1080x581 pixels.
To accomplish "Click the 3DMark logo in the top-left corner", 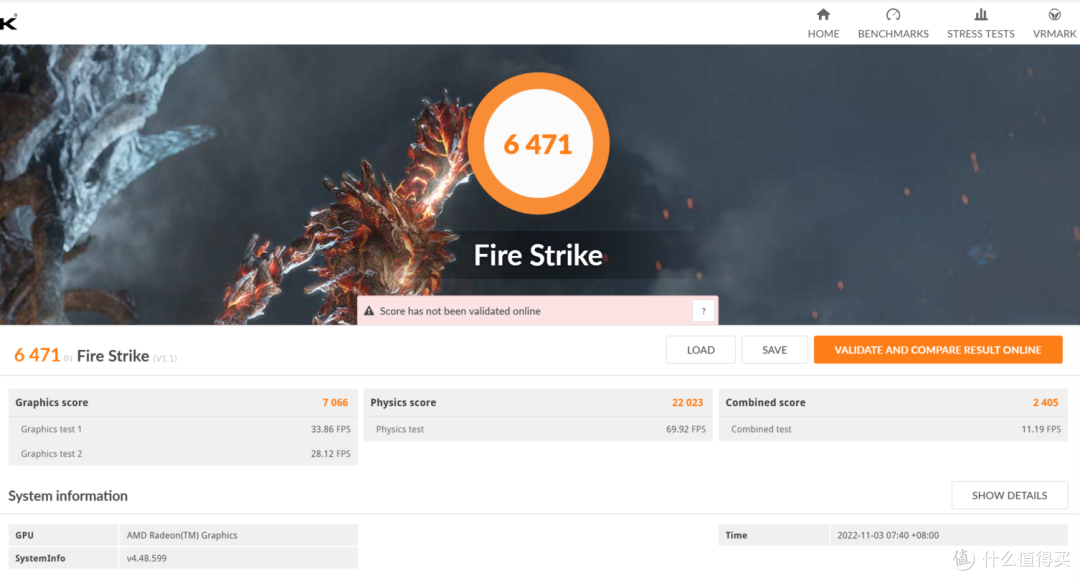I will click(x=8, y=23).
